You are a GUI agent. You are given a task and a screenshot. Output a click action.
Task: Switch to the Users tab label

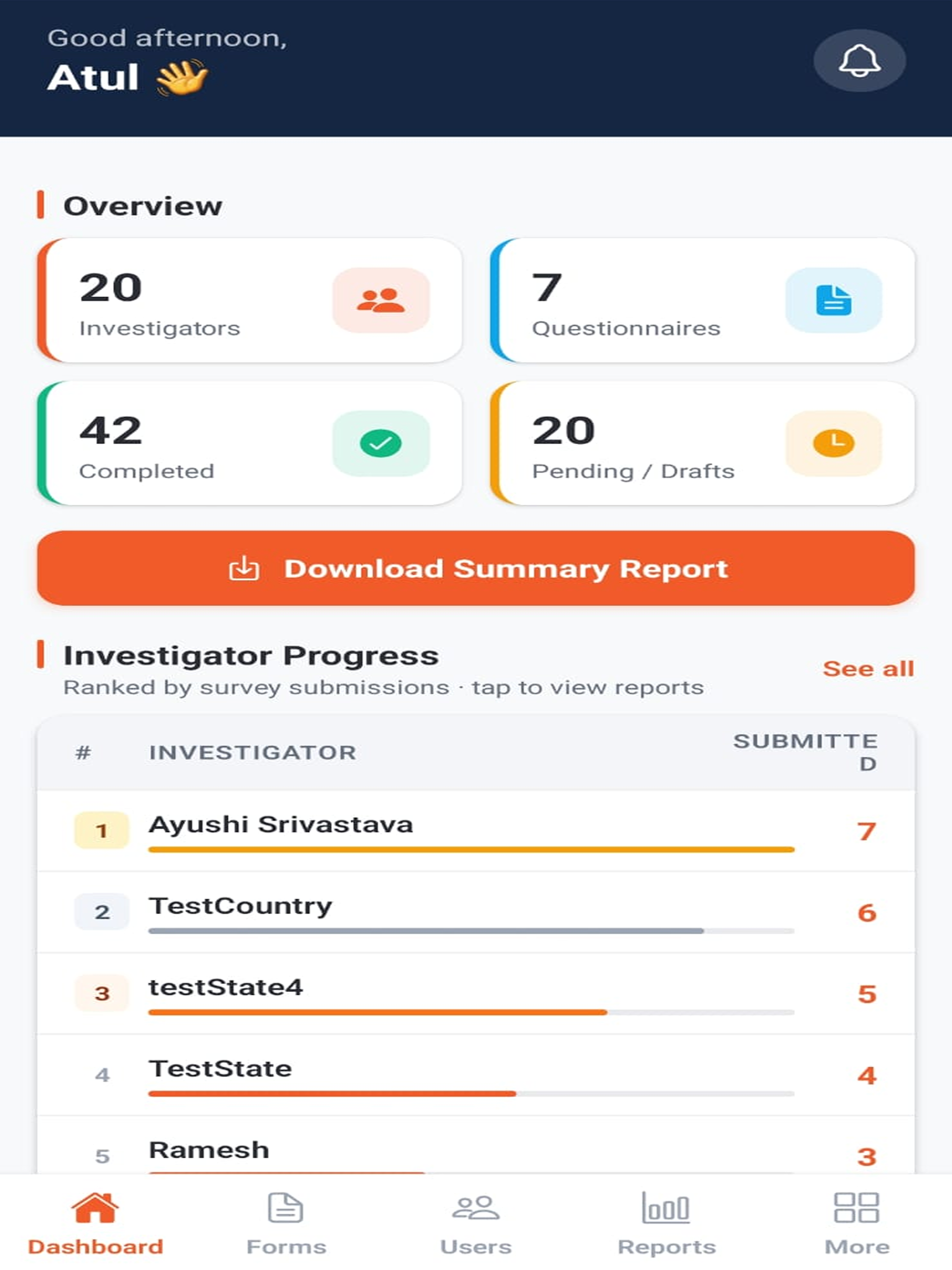pos(476,1247)
